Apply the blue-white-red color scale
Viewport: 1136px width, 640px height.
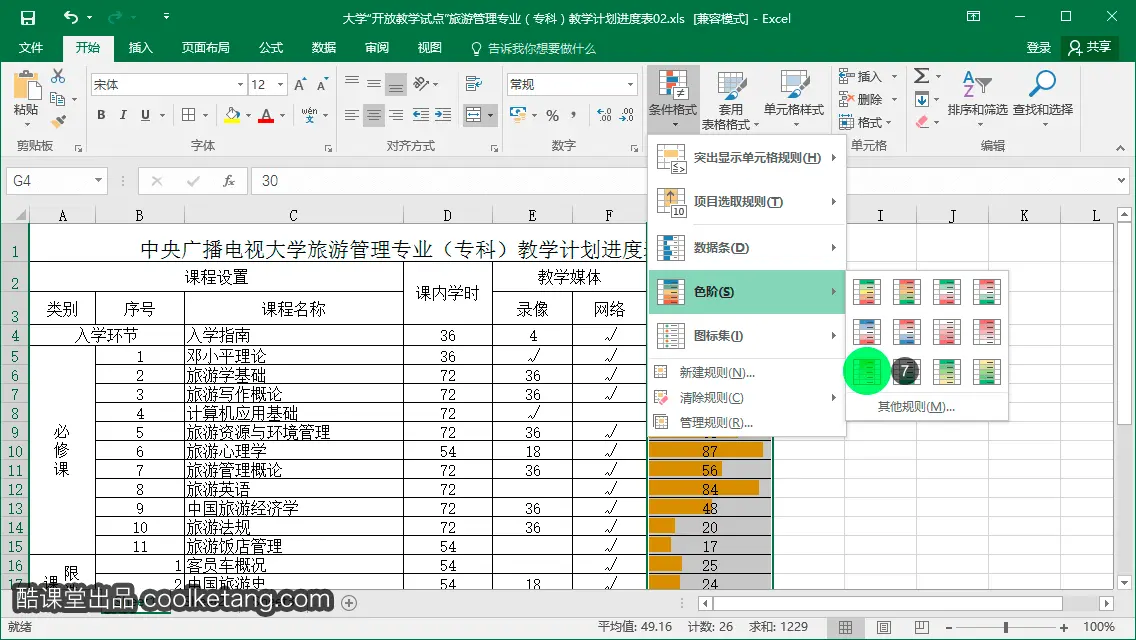[867, 332]
